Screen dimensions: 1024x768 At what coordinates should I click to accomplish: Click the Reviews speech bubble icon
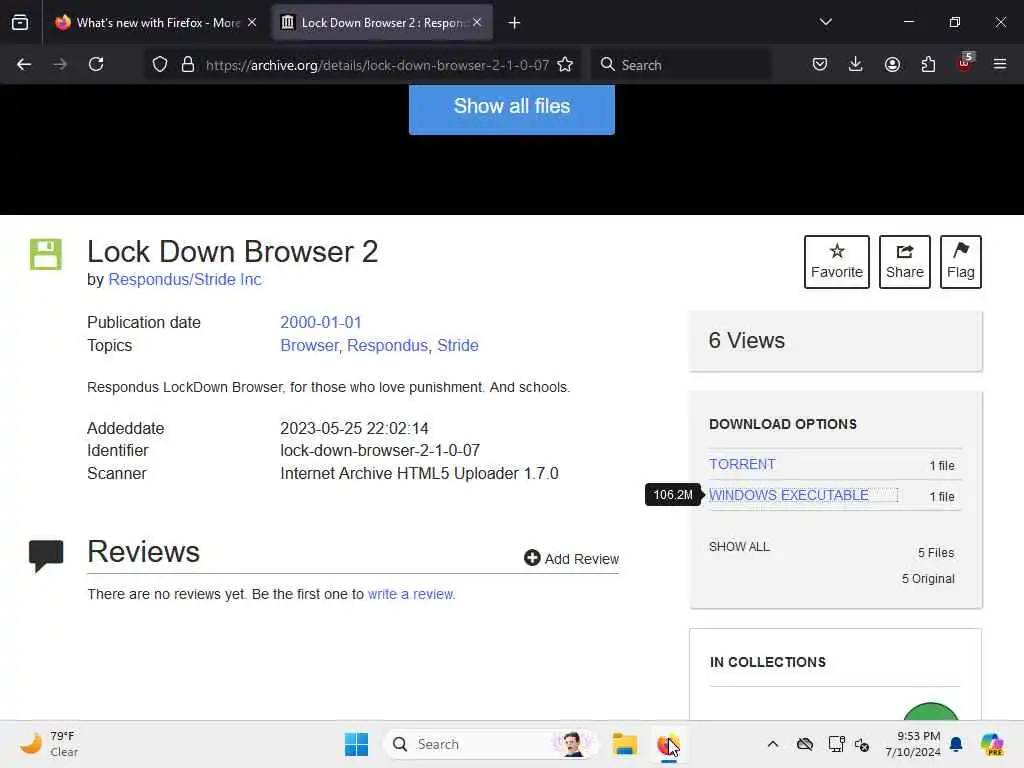pyautogui.click(x=46, y=556)
